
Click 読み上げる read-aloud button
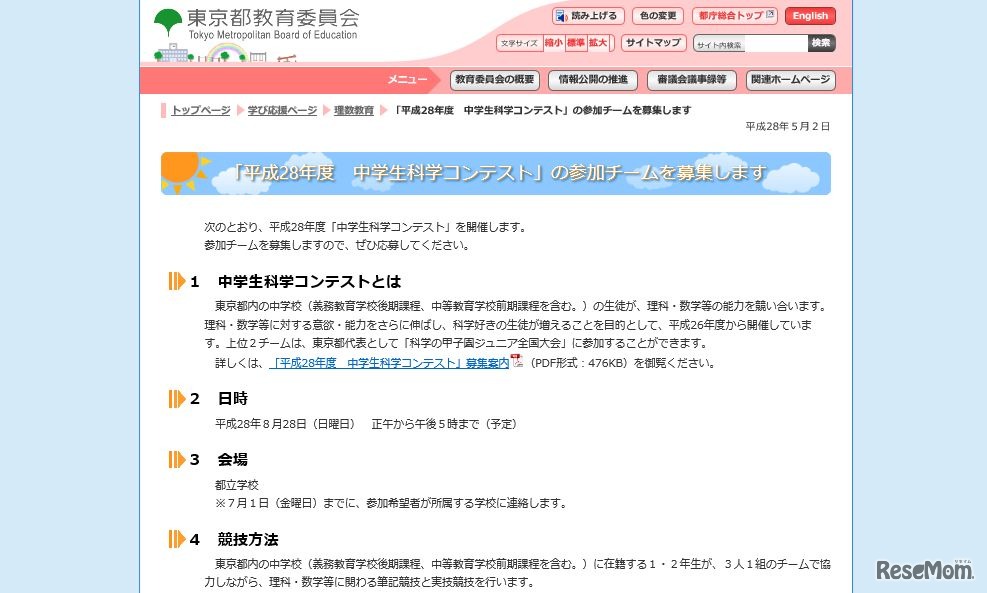coord(588,16)
